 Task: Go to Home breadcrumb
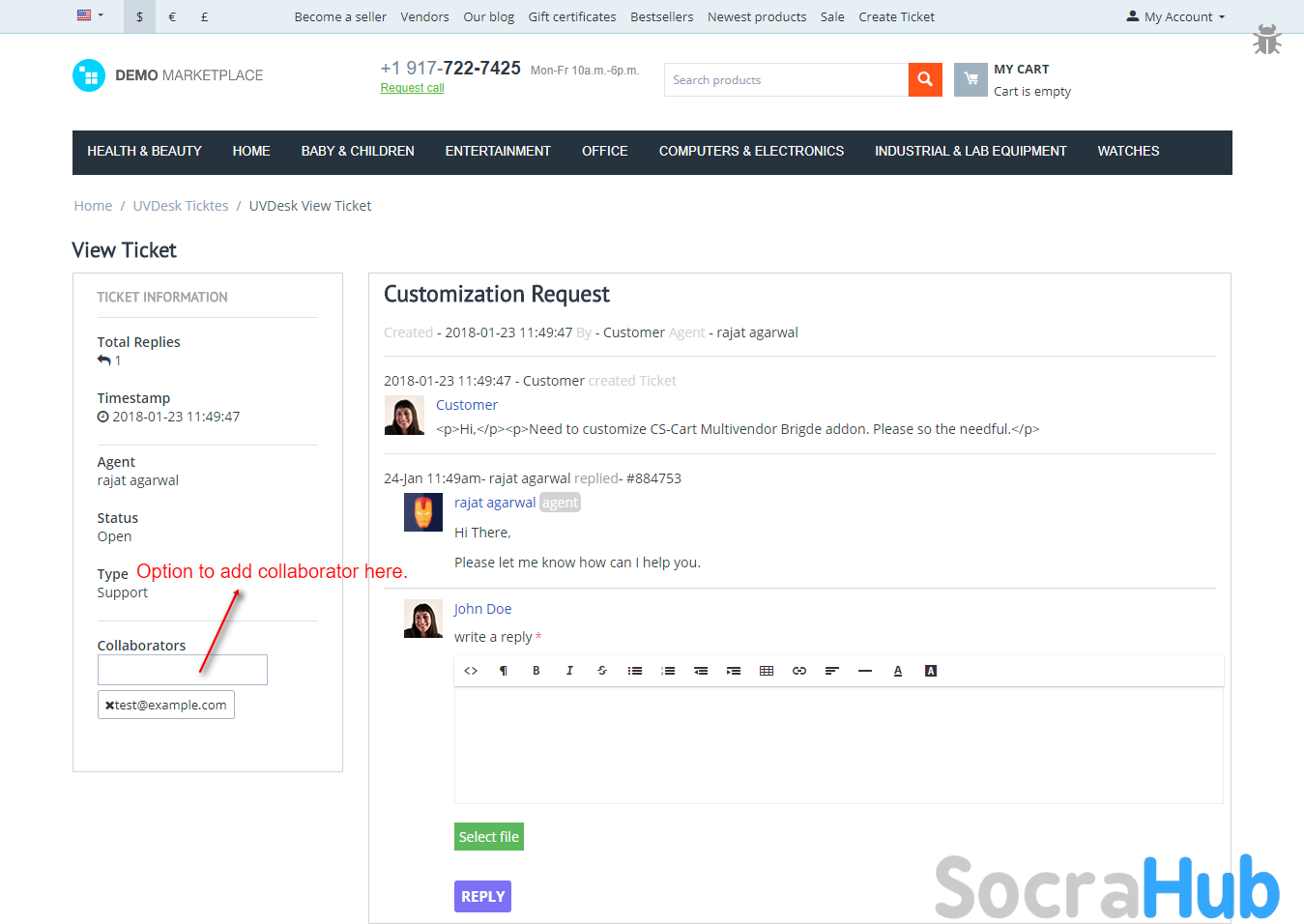(93, 206)
